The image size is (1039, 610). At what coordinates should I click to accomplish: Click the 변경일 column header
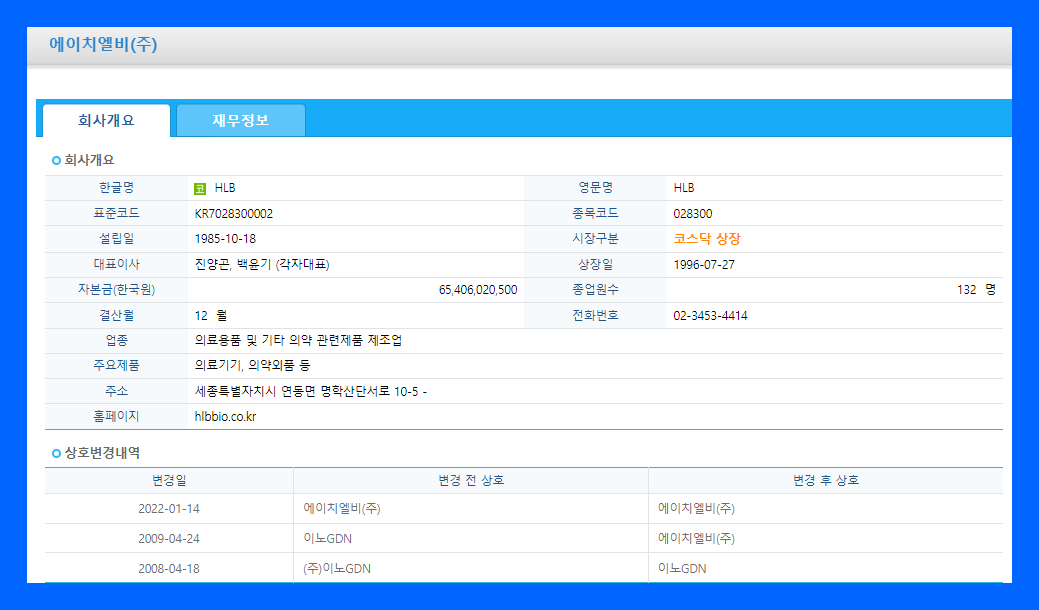pos(169,481)
